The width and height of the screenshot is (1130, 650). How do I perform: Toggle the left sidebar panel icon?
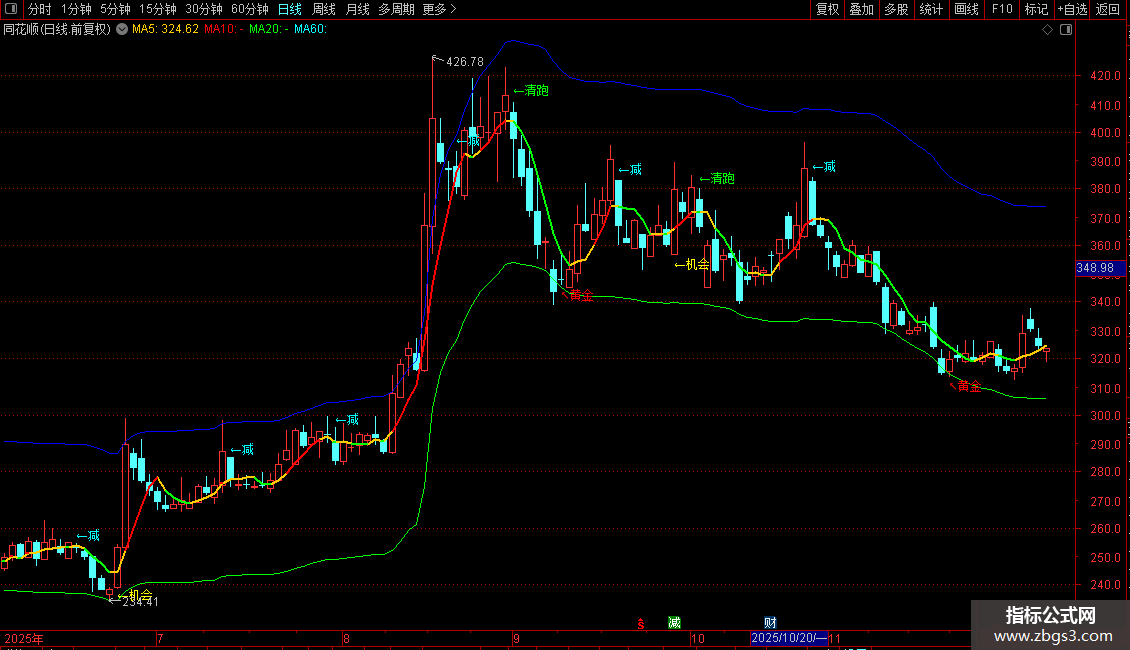tap(11, 9)
